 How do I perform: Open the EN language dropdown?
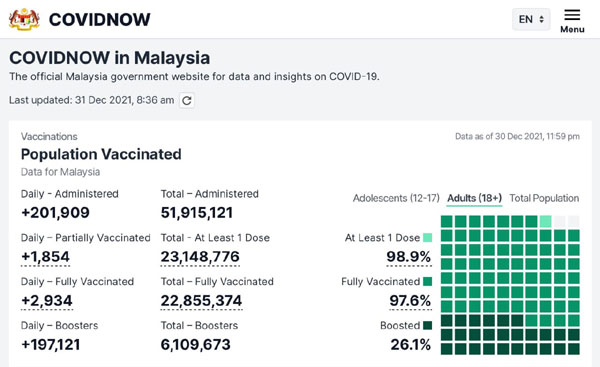pos(531,19)
